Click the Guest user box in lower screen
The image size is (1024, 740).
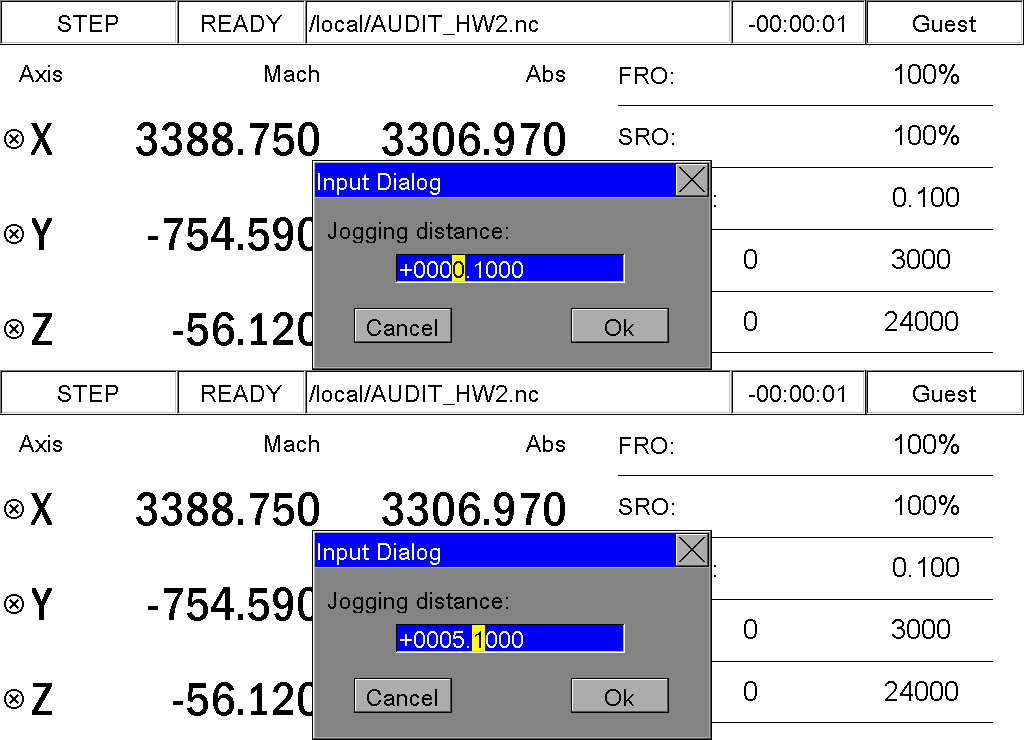click(944, 393)
